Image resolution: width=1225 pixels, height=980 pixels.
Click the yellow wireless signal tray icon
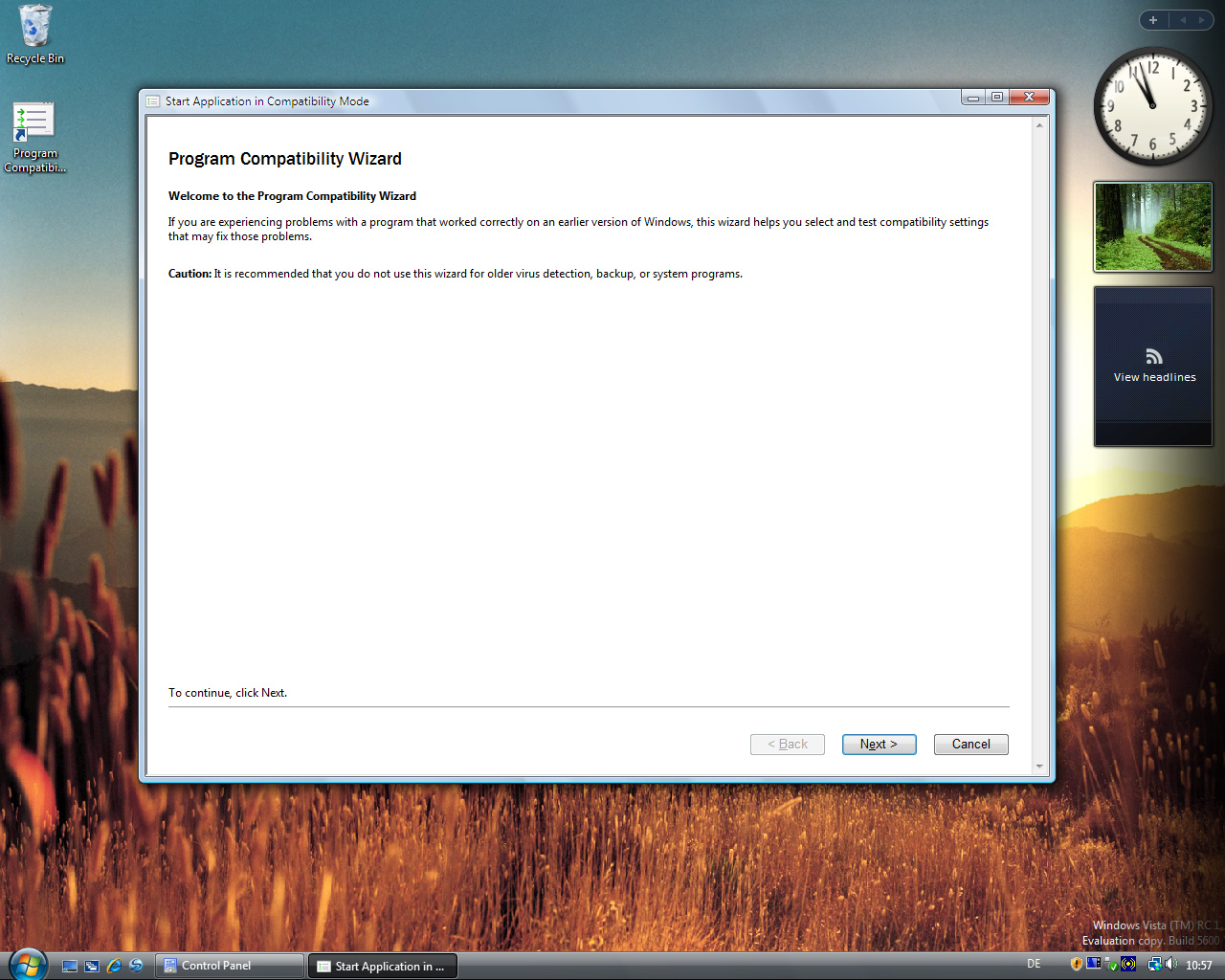[x=1128, y=964]
